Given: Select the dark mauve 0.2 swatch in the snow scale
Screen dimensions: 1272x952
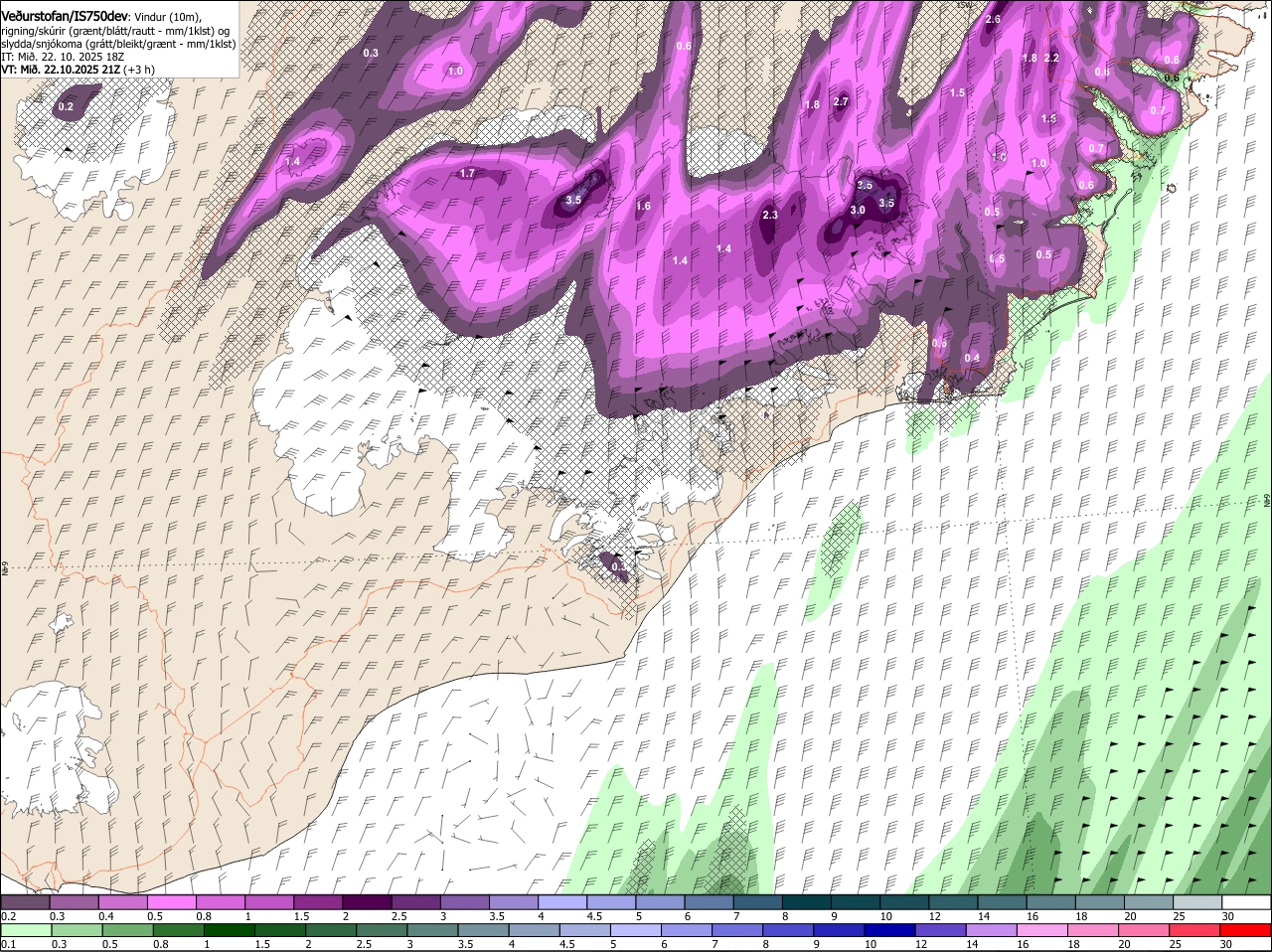Looking at the screenshot, I should [x=25, y=902].
